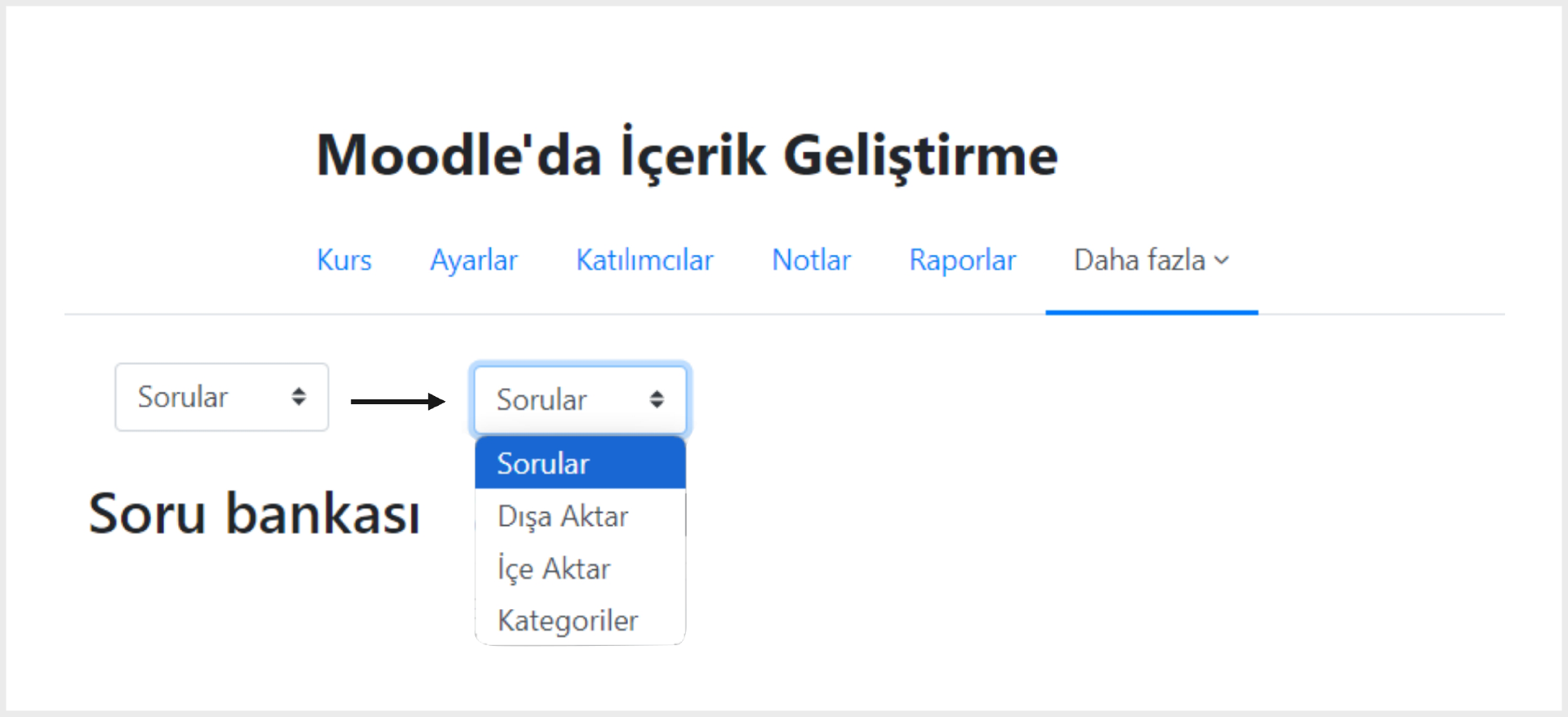This screenshot has height=717, width=1568.
Task: Select the Raporlar tab
Action: click(962, 261)
